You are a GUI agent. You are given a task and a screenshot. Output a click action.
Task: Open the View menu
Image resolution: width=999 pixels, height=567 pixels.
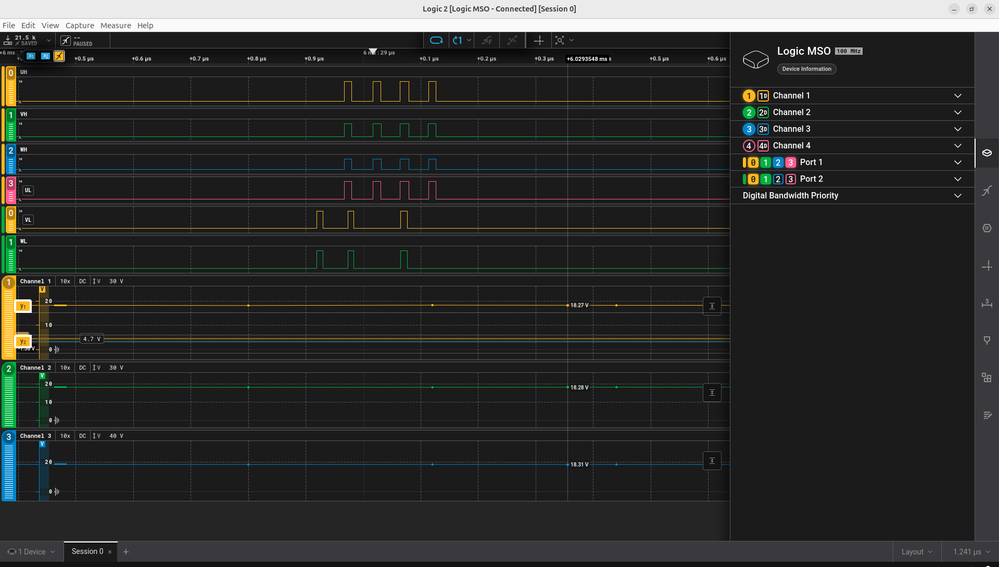coord(50,25)
